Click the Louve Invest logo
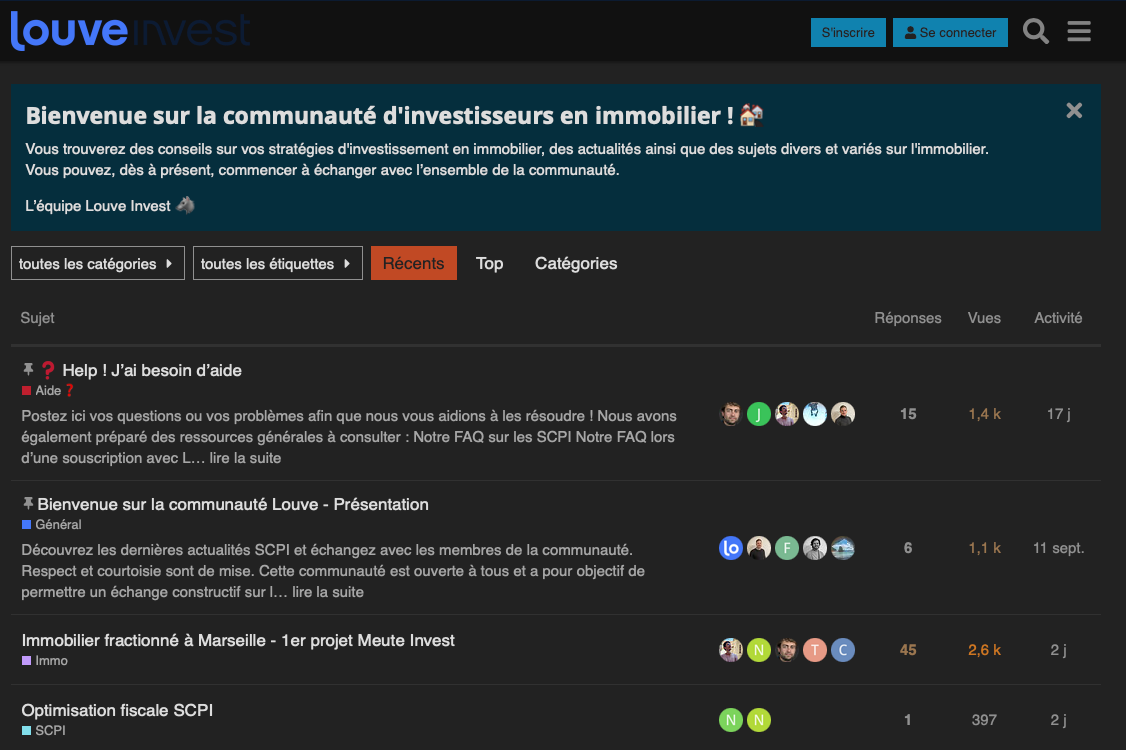This screenshot has height=750, width=1126. (x=130, y=31)
